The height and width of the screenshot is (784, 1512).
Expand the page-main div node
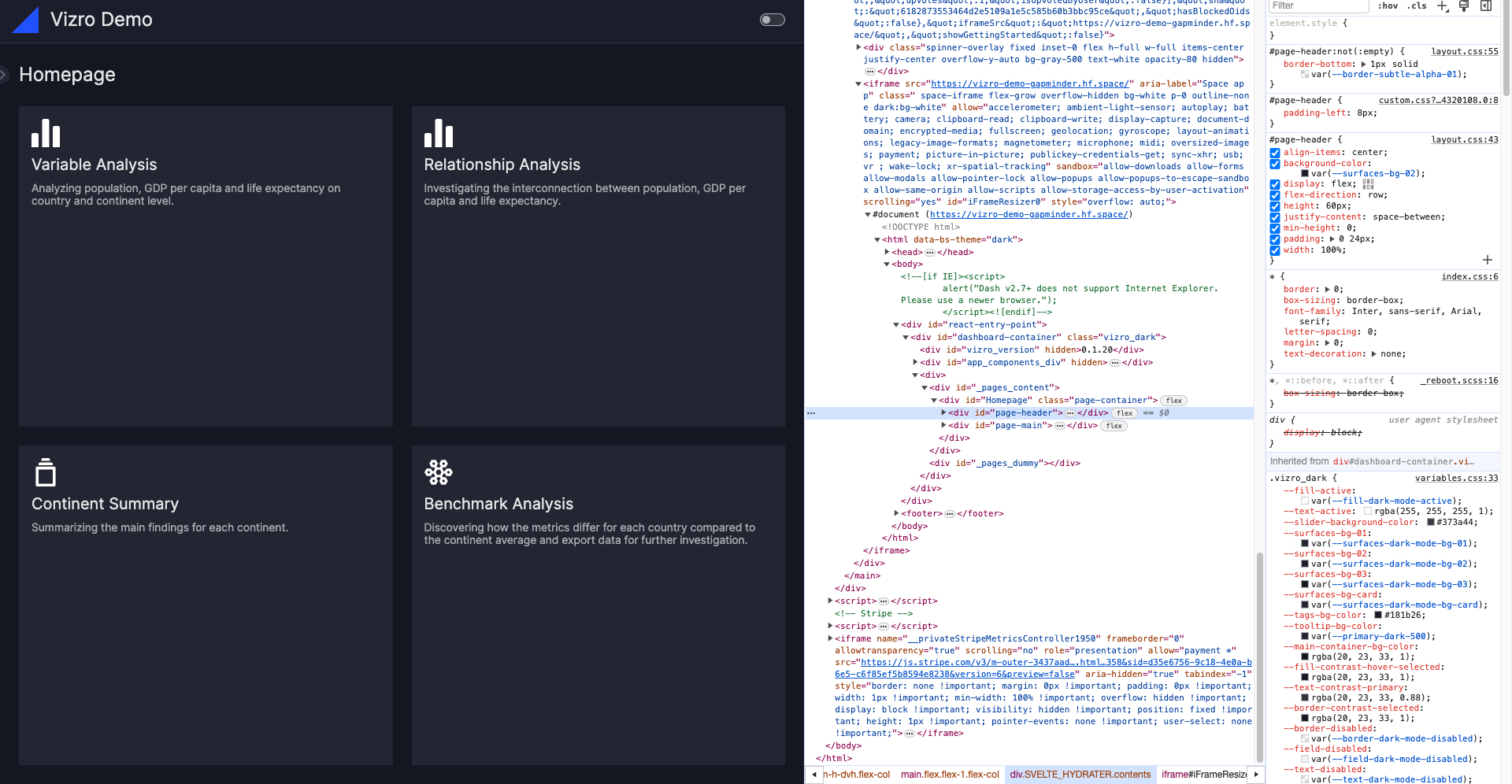click(943, 425)
